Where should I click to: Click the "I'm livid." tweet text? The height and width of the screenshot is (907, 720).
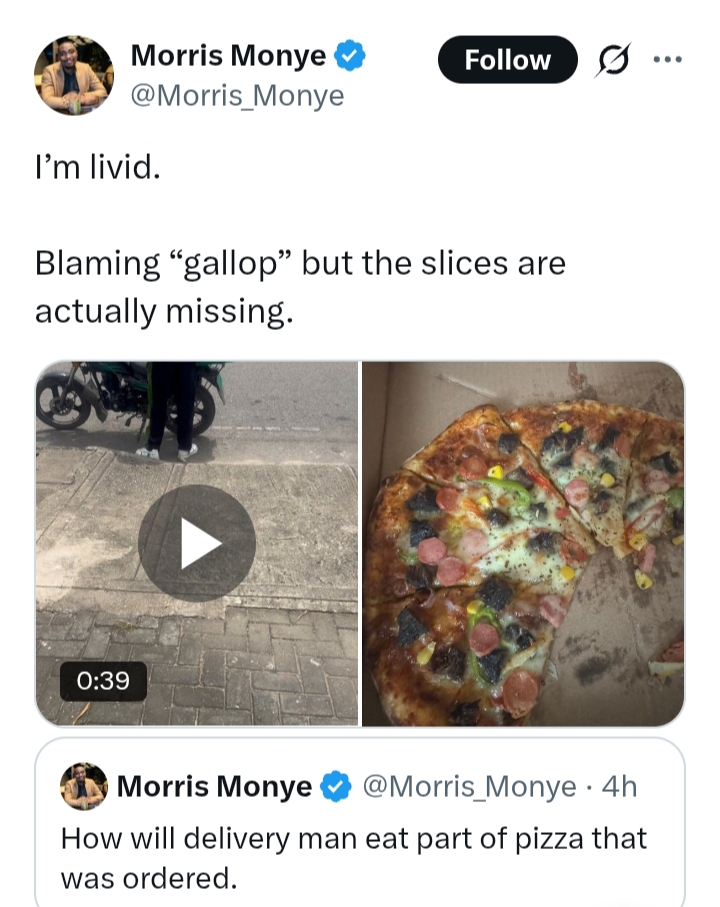97,167
